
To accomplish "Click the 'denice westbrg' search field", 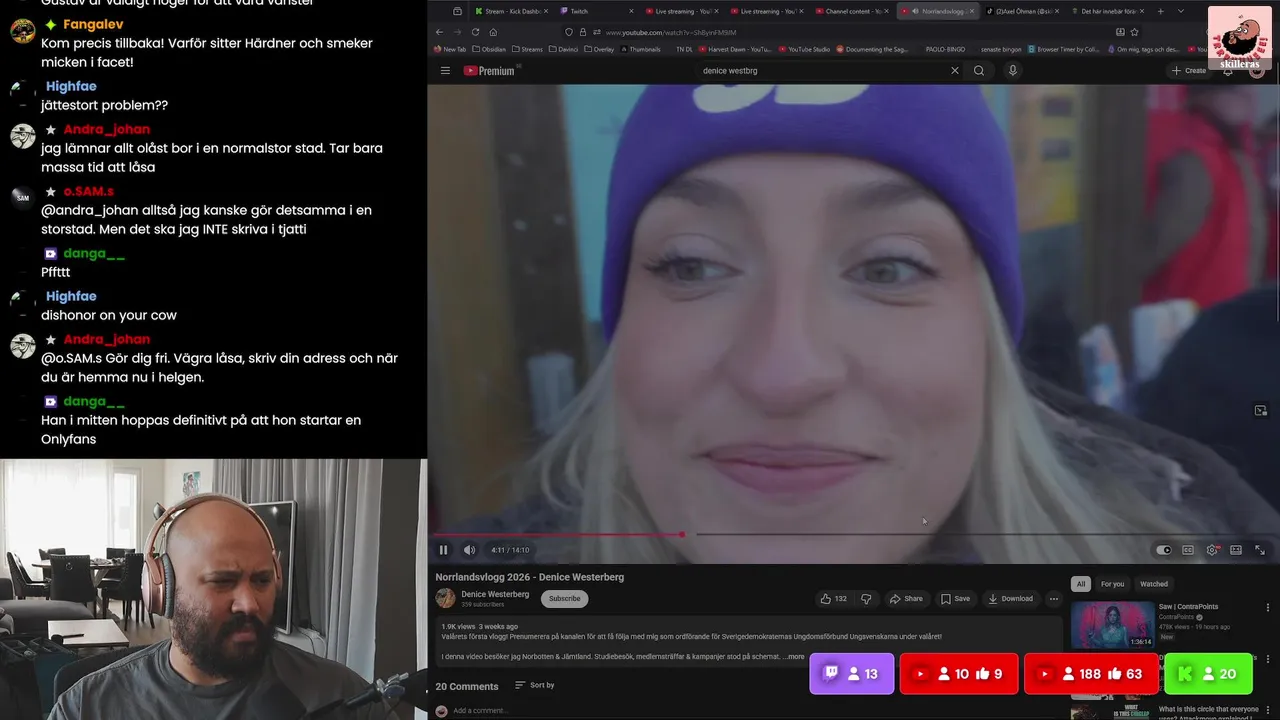I will point(820,71).
